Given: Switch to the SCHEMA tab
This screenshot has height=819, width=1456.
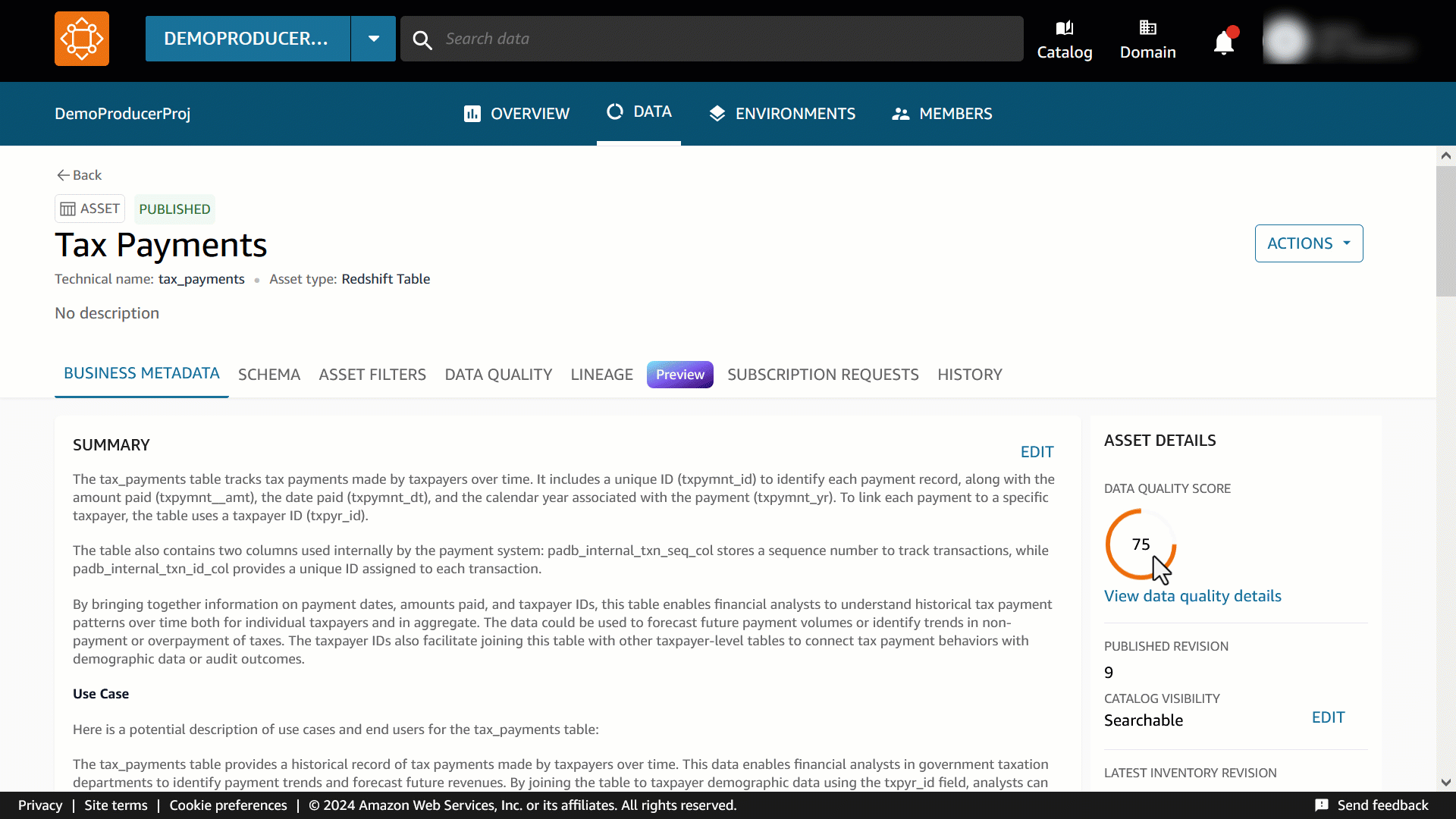Looking at the screenshot, I should coord(268,375).
